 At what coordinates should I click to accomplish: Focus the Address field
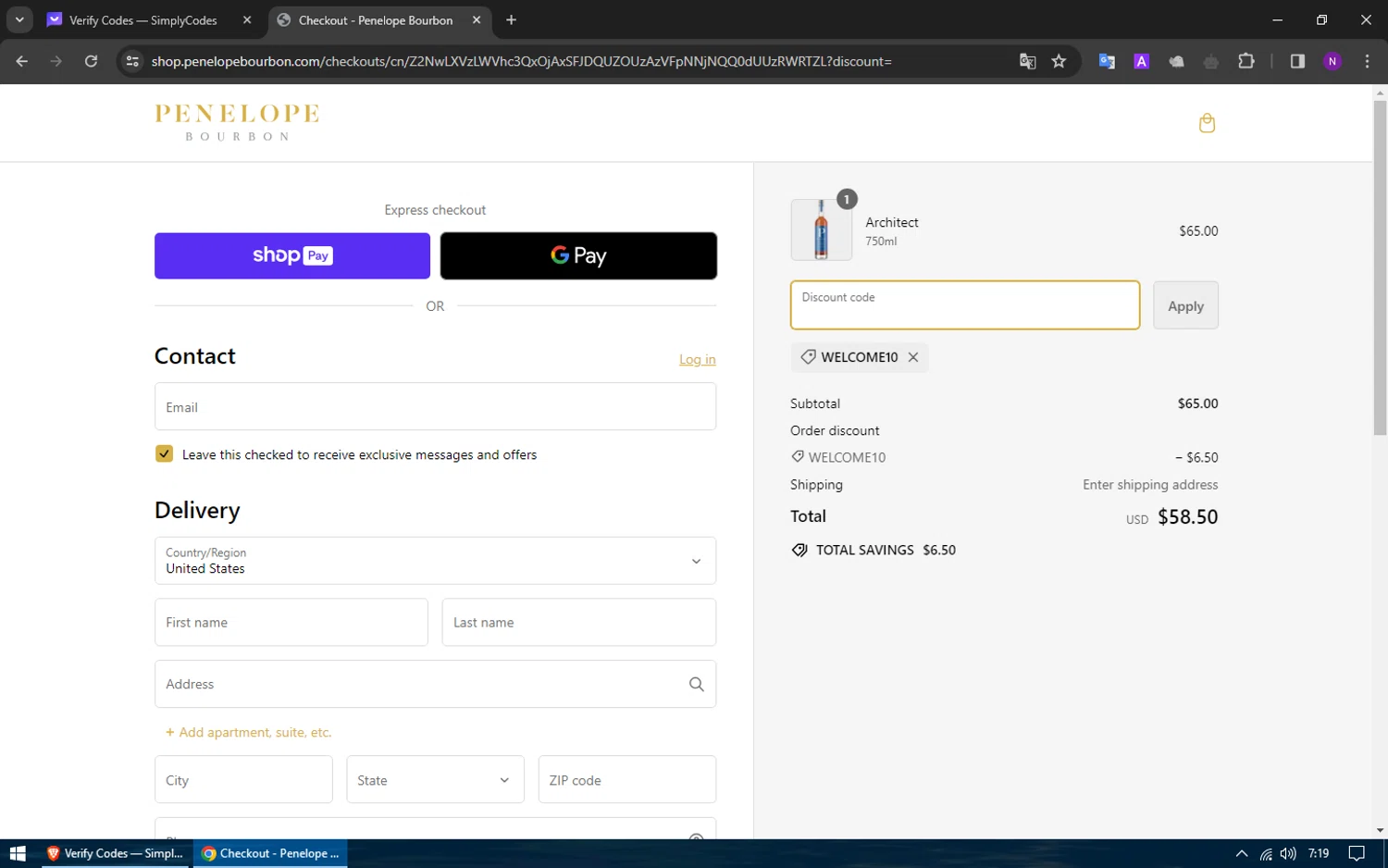(435, 684)
